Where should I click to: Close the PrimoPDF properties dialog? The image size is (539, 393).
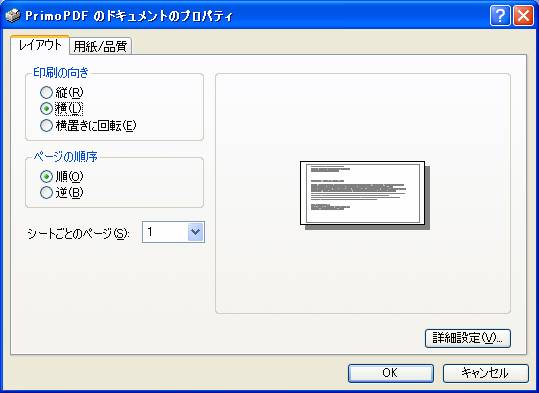click(523, 16)
